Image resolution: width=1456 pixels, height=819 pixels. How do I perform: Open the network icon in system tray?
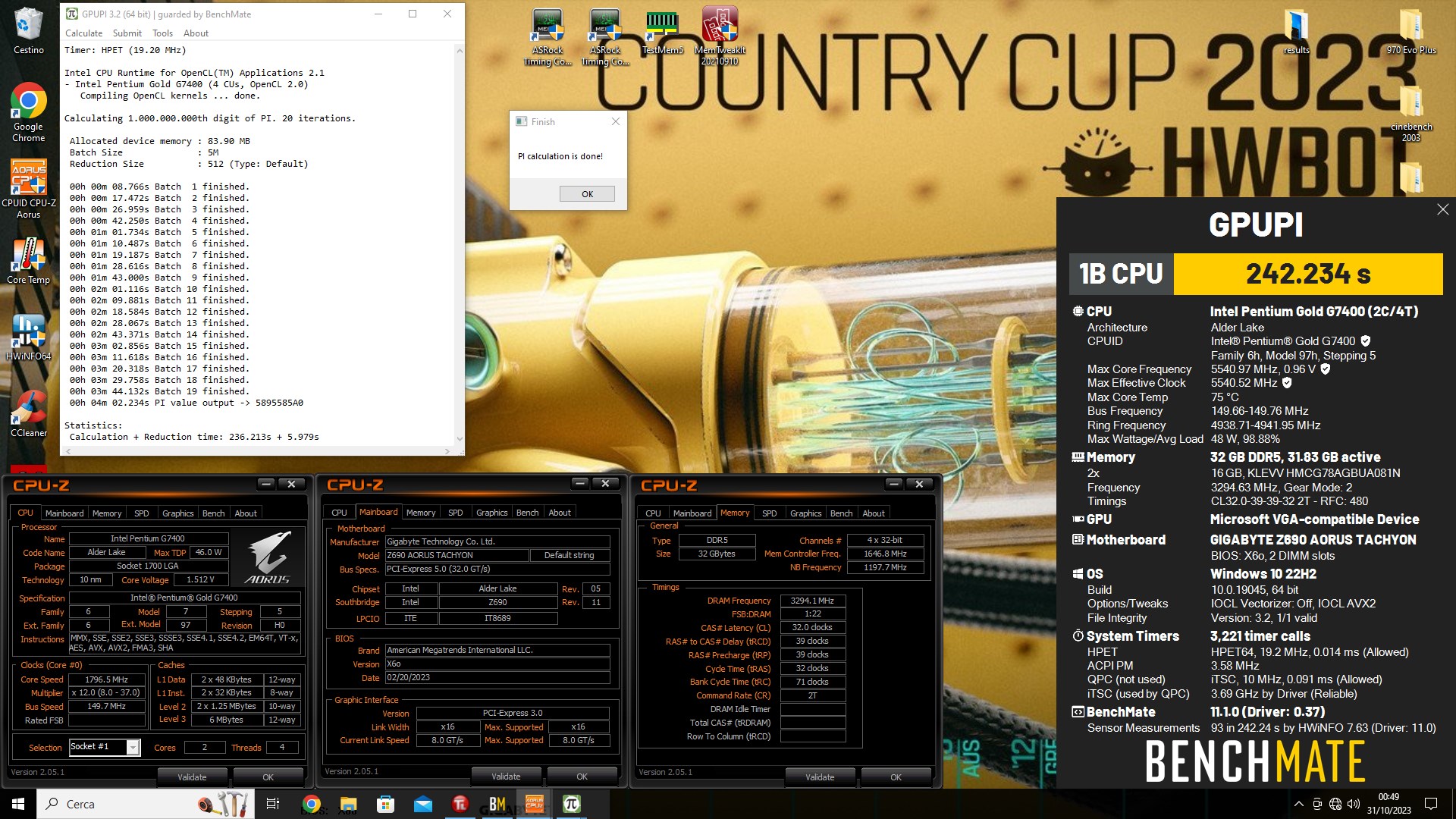(x=1335, y=804)
